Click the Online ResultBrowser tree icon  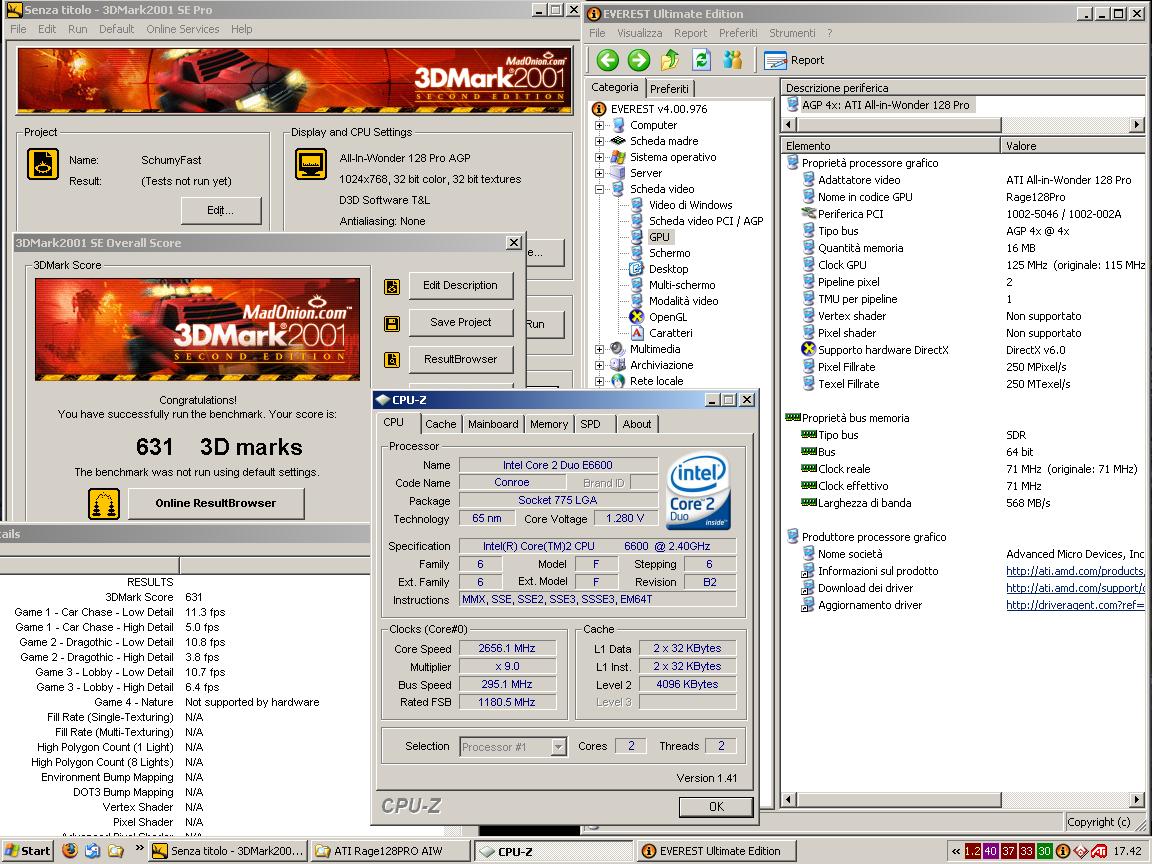tap(104, 504)
